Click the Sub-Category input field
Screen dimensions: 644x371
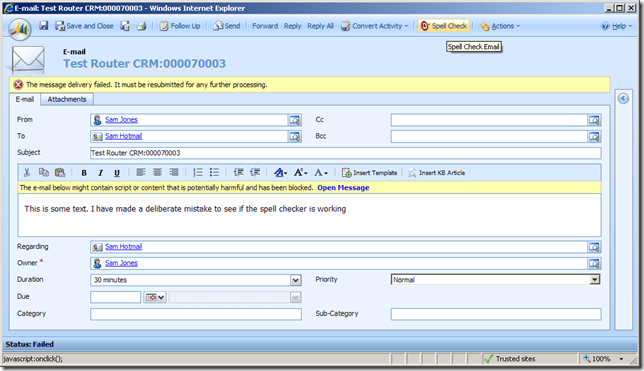click(x=496, y=314)
